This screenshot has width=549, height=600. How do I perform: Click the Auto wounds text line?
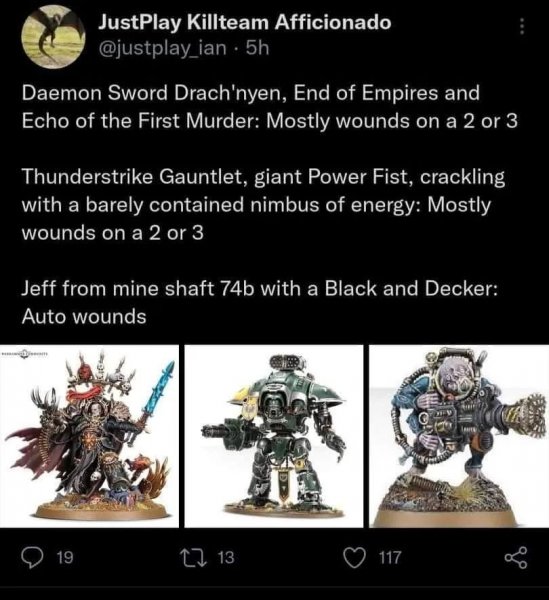click(x=84, y=317)
